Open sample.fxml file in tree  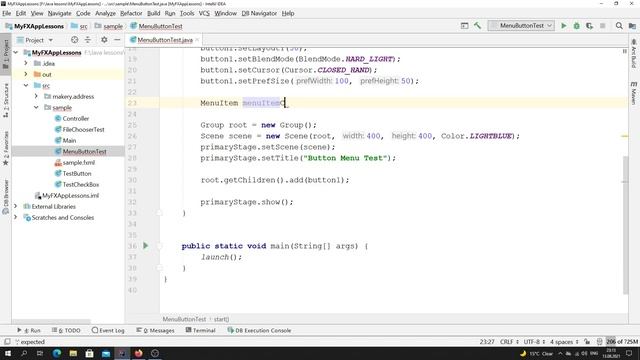coord(78,162)
